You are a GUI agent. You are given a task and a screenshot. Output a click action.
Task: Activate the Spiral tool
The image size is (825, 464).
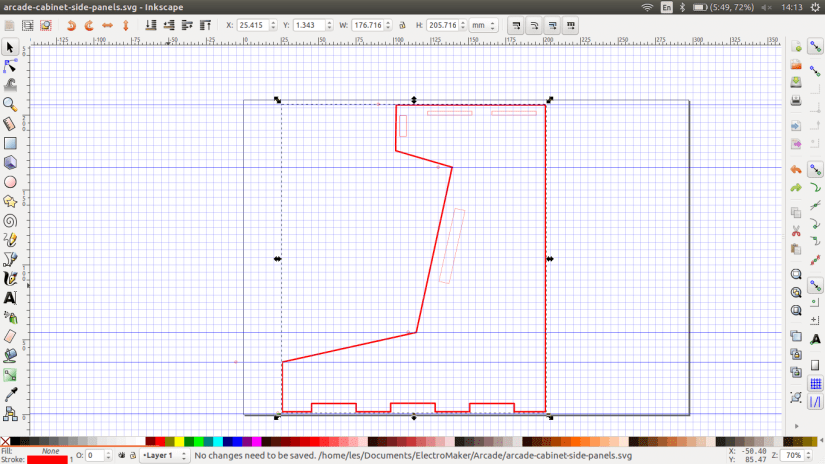tap(10, 220)
